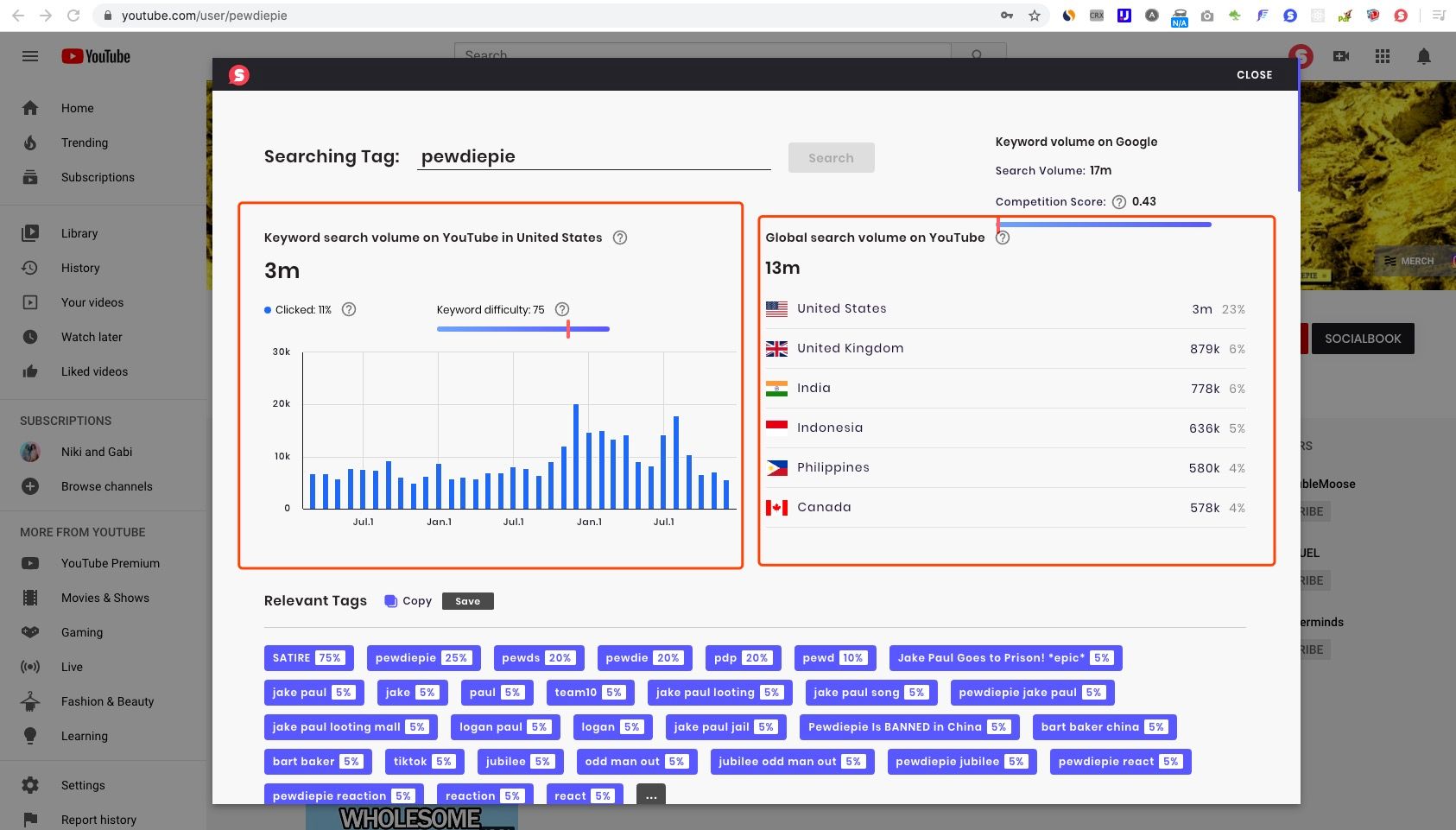Bookmark the page with star icon
The width and height of the screenshot is (1456, 830).
pos(1035,16)
